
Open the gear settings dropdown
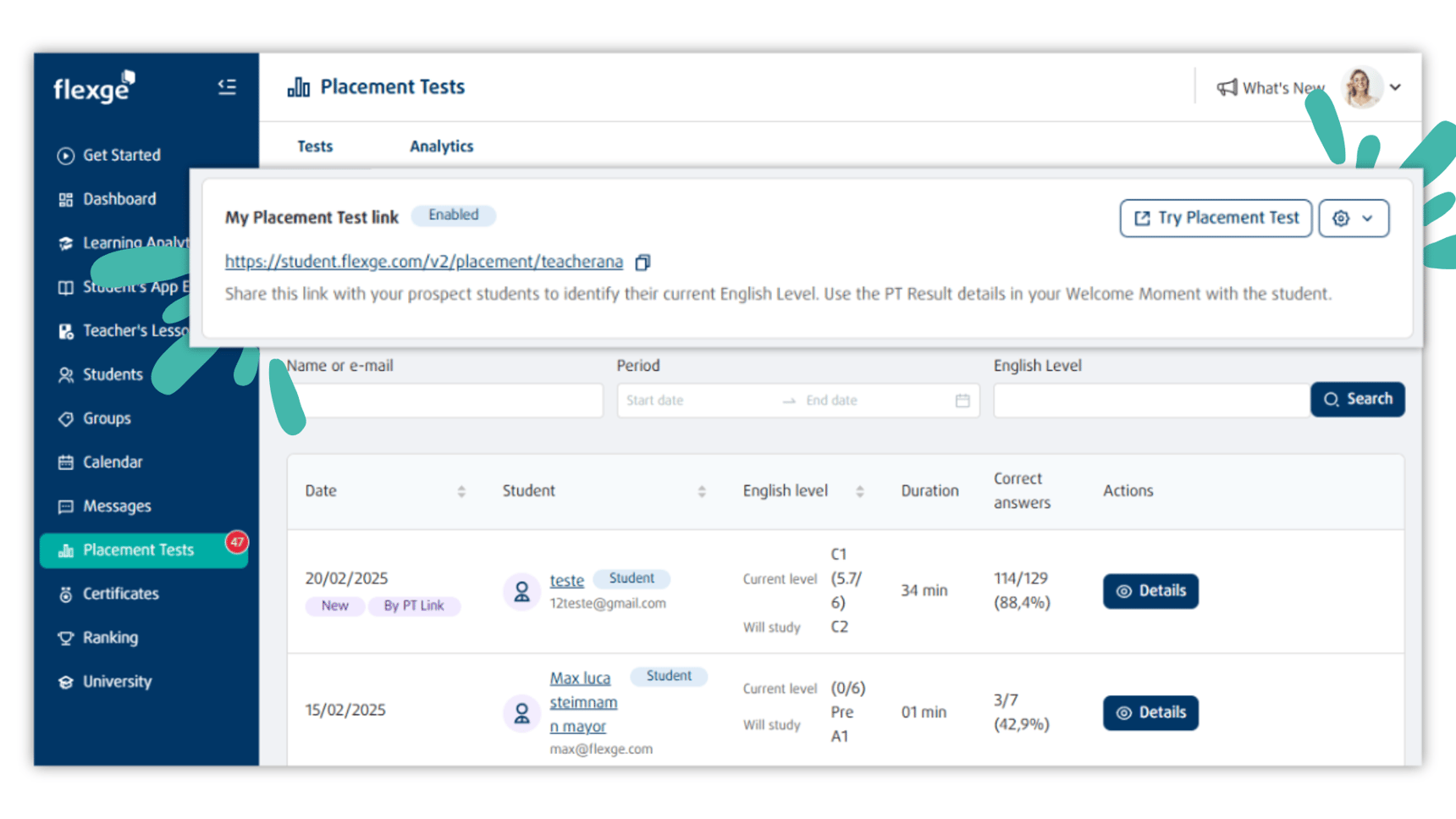[1354, 219]
